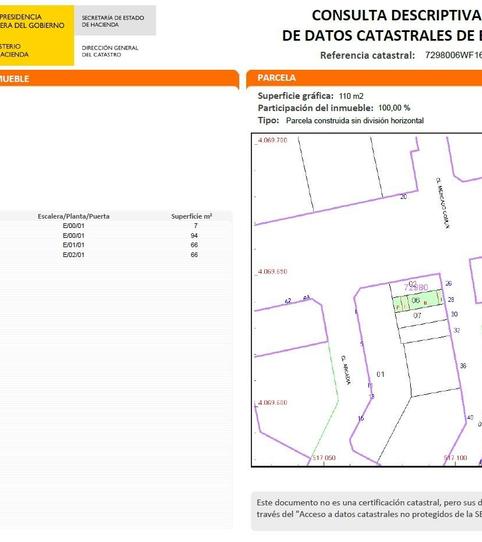This screenshot has height=542, width=482.
Task: Click the green highlighted parcel 06 on the map
Action: click(418, 301)
